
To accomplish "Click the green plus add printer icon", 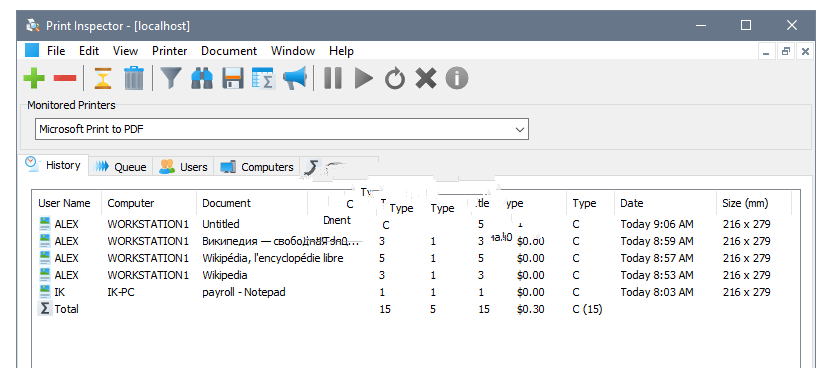I will (34, 79).
